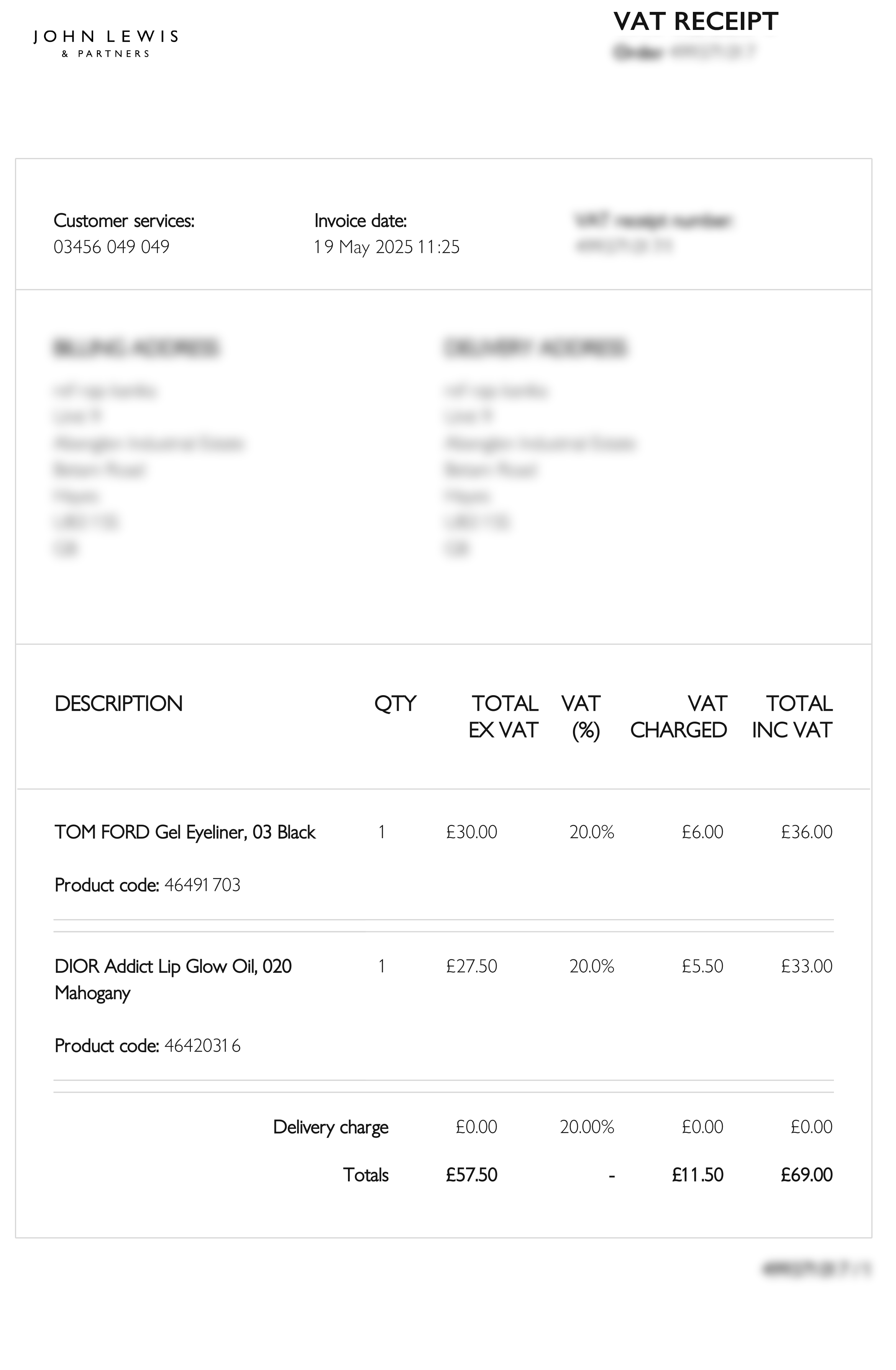Click product code 46491703
Screen dimensions: 896x1370
click(202, 885)
